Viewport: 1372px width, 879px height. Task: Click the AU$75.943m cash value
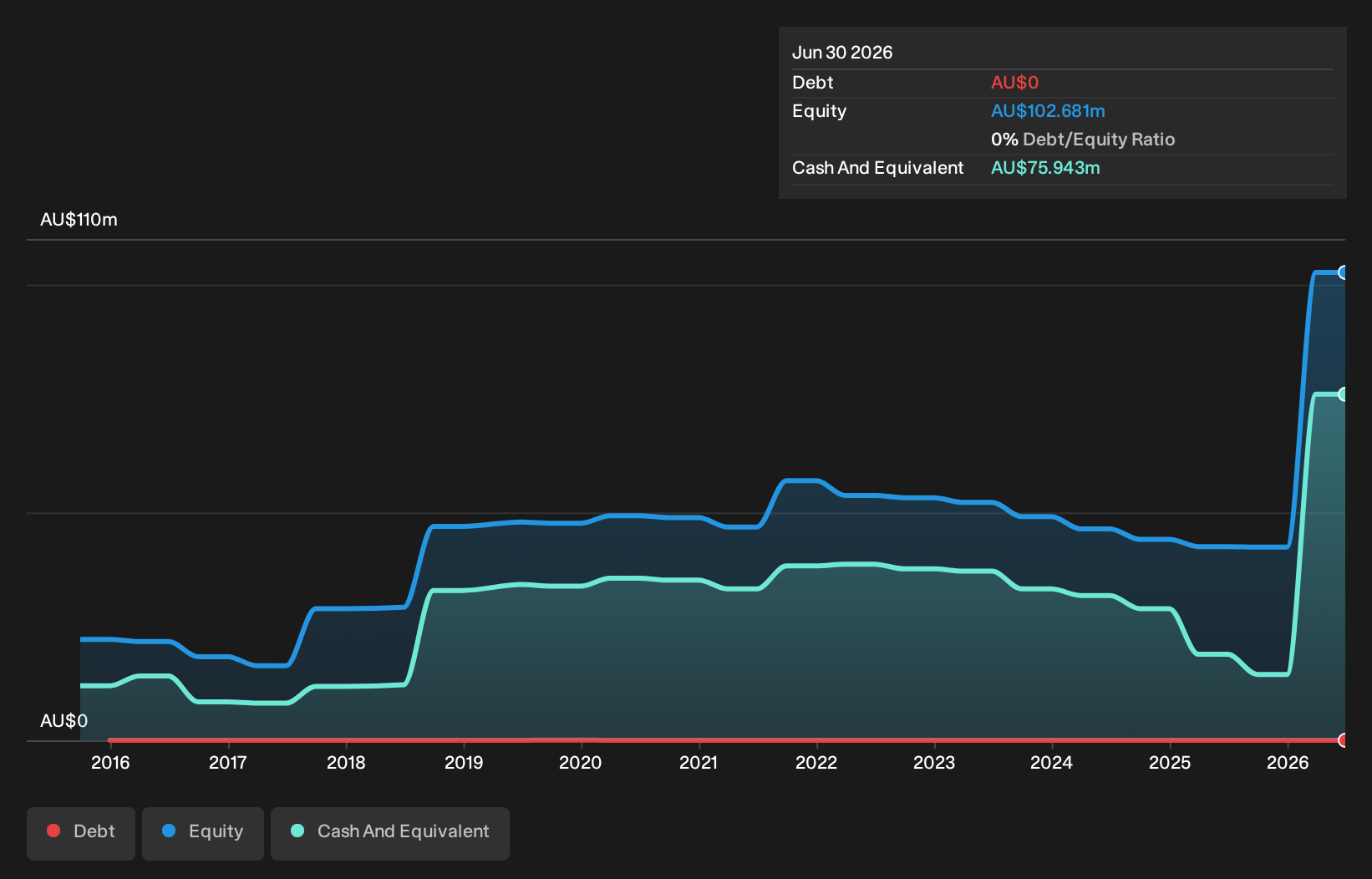point(1045,168)
